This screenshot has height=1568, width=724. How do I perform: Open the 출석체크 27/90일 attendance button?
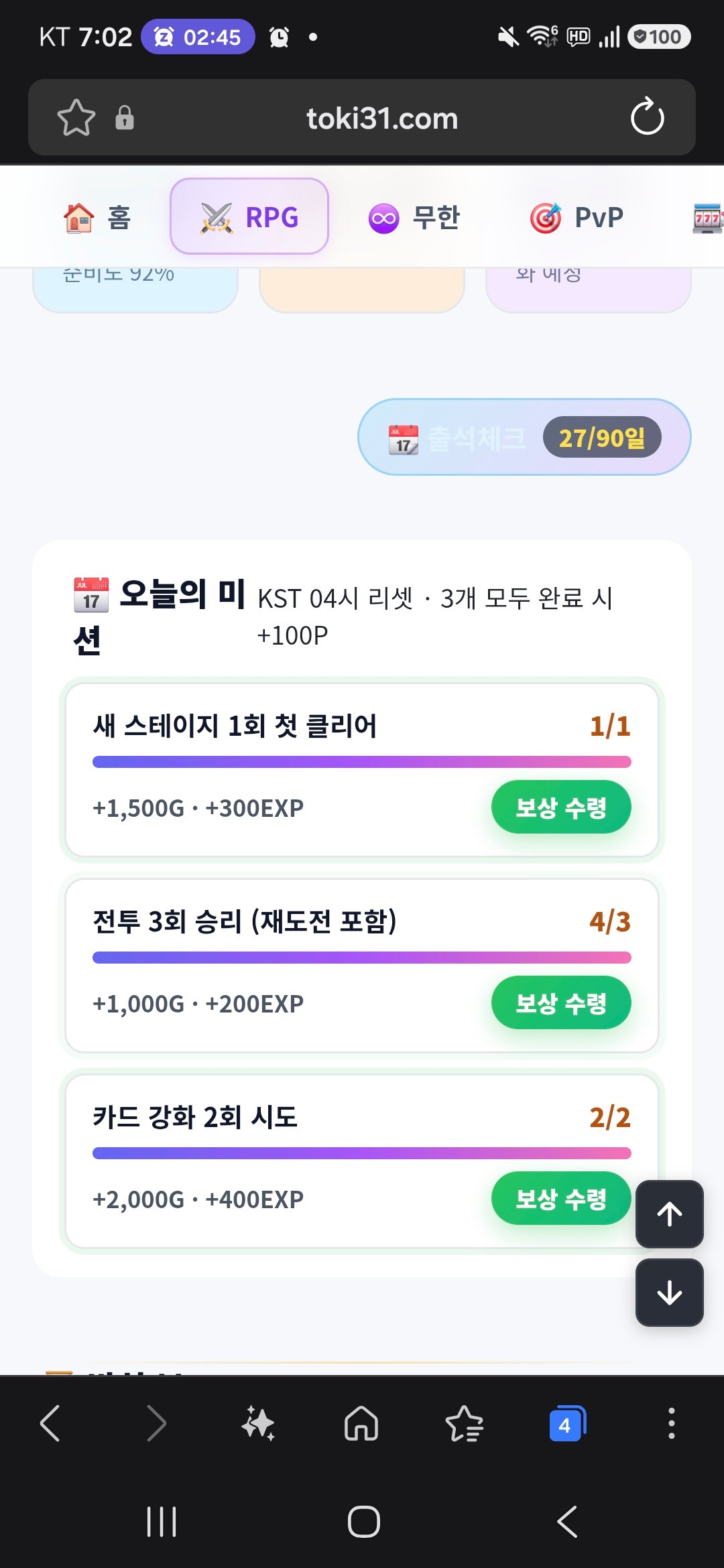524,438
